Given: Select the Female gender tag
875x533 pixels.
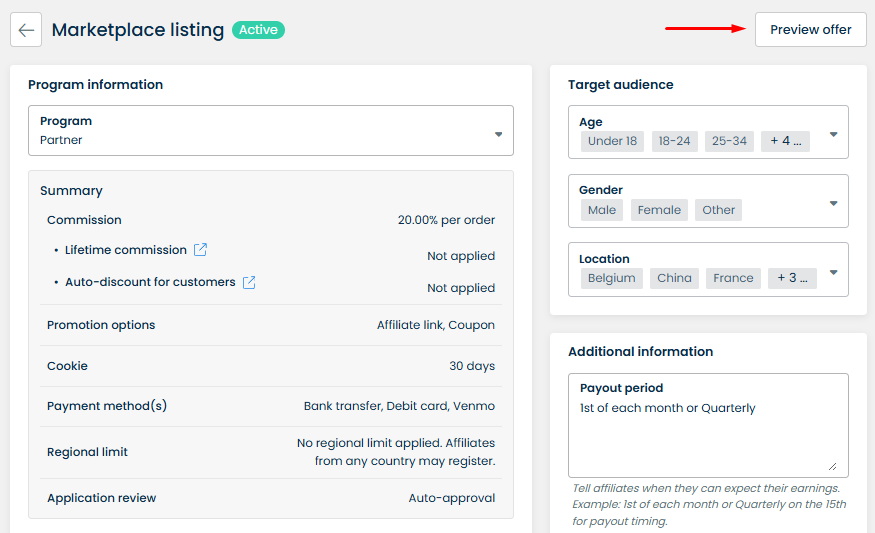Looking at the screenshot, I should pos(659,210).
